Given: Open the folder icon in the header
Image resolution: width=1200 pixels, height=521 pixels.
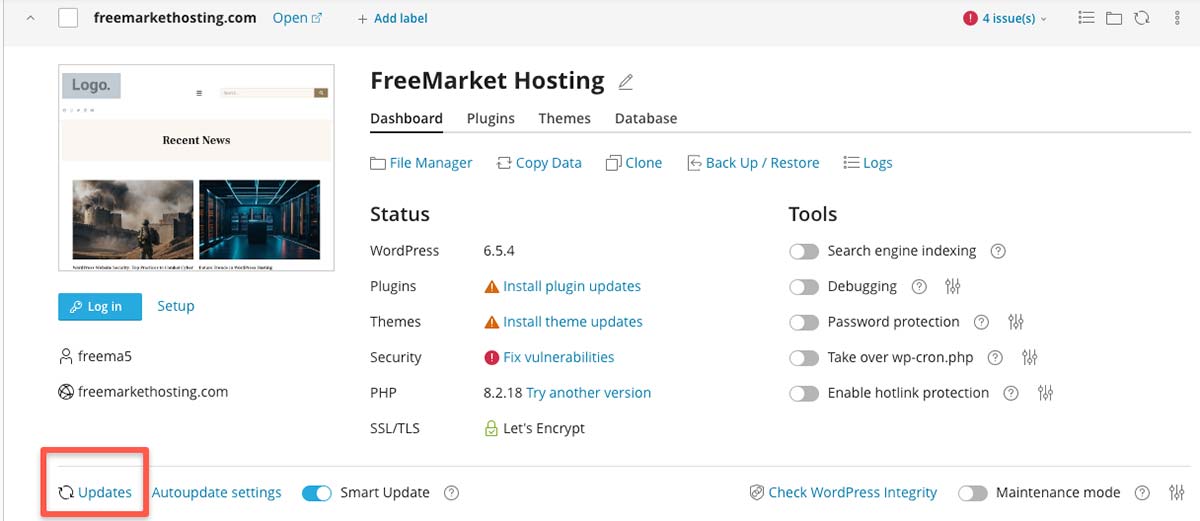Looking at the screenshot, I should pyautogui.click(x=1114, y=18).
